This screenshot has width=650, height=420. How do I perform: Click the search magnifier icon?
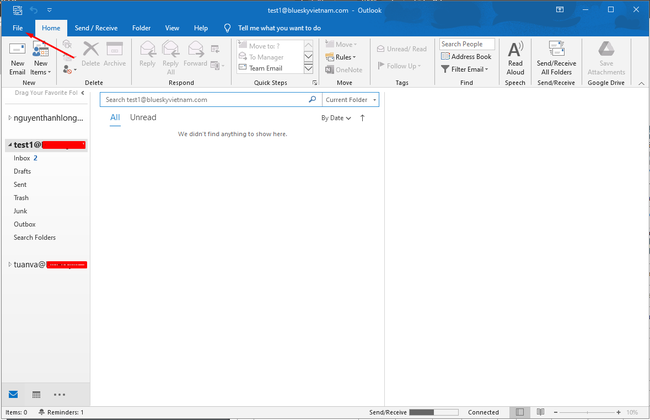313,99
